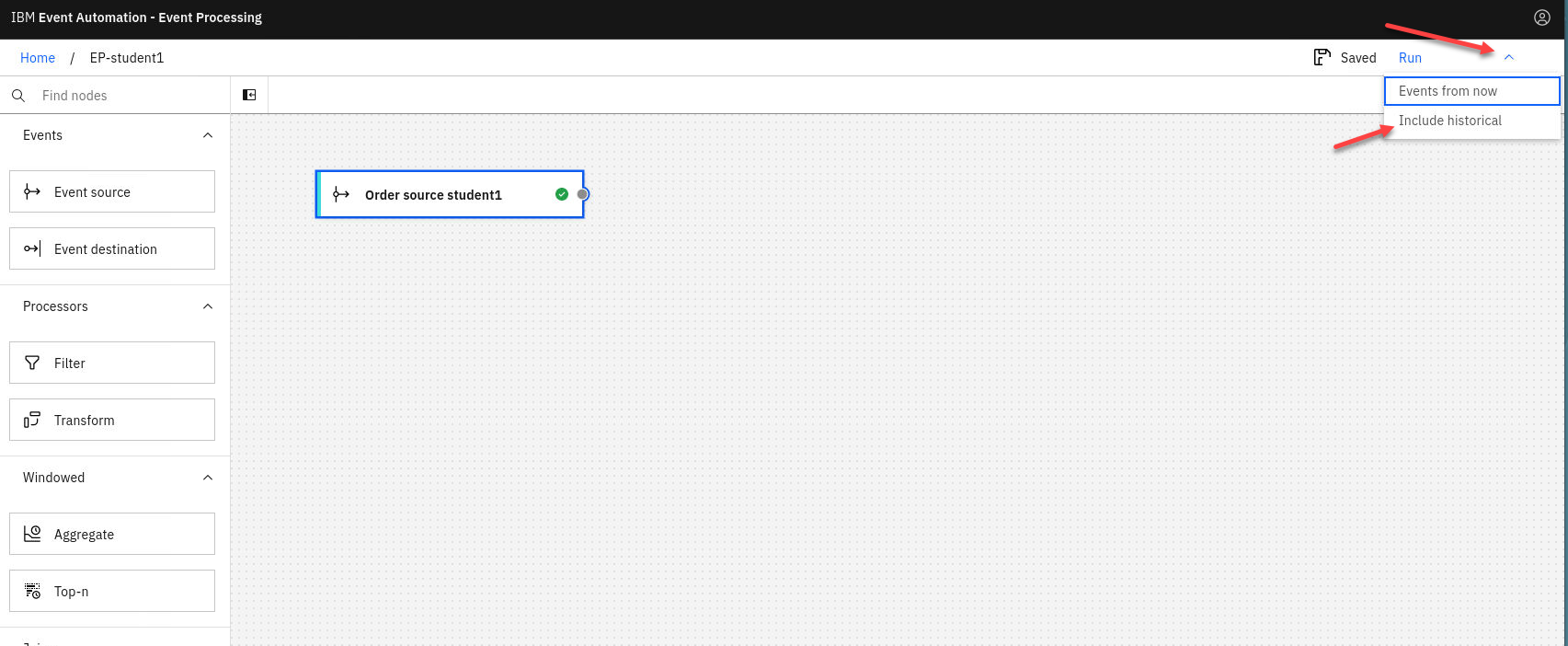Click the Saved flow status icon

click(1322, 57)
